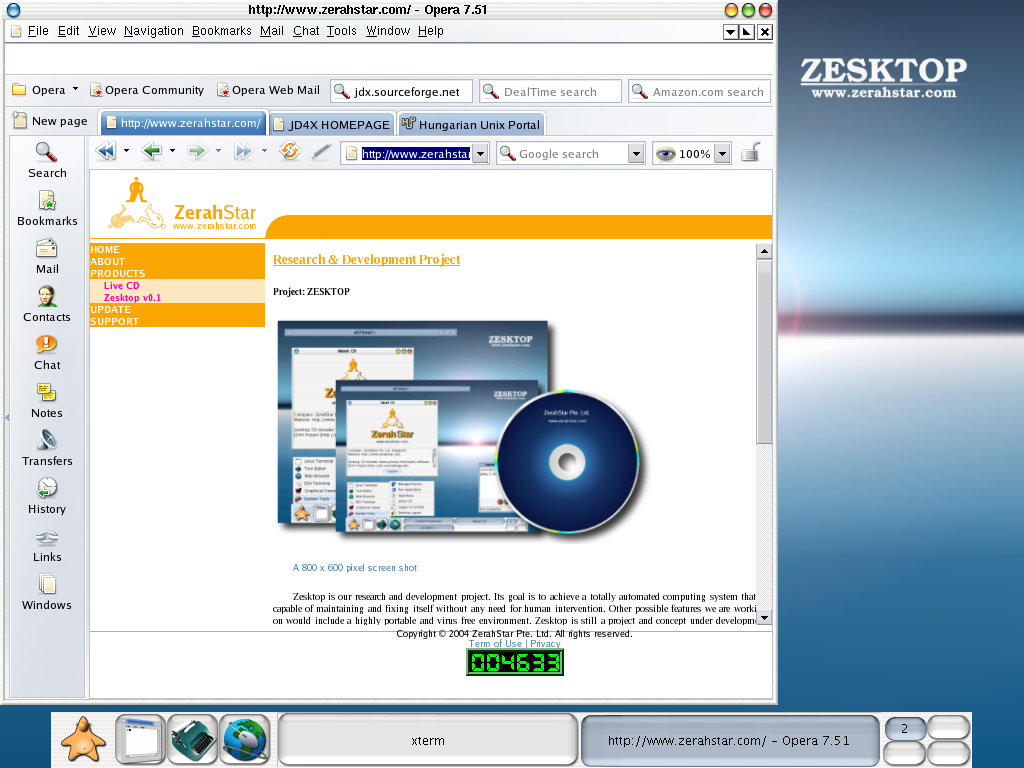The height and width of the screenshot is (768, 1024).
Task: Go back with the green Back arrow
Action: point(152,152)
